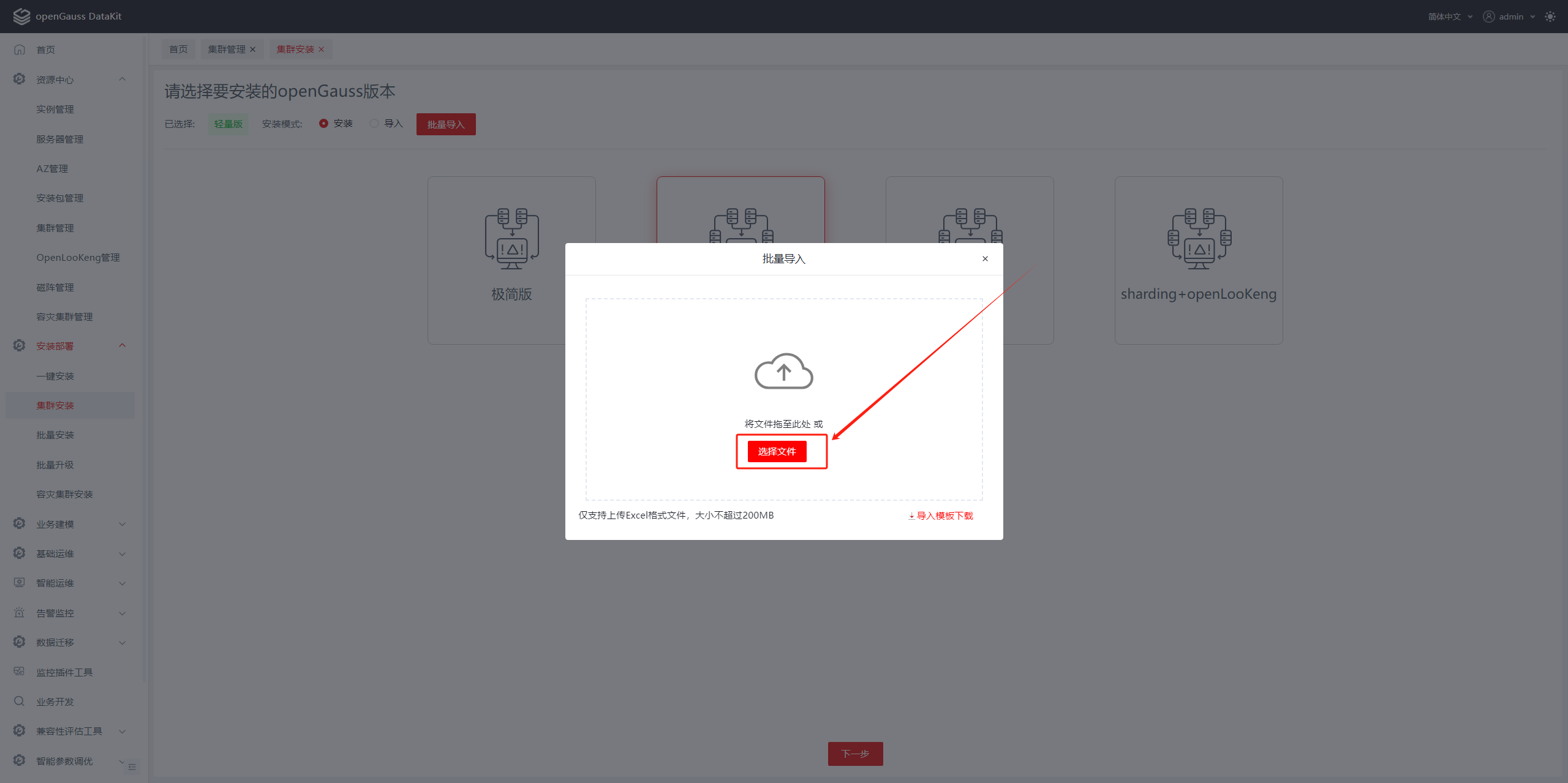Expand the 业务建模 menu section
Viewport: 1568px width, 783px height.
[x=122, y=524]
